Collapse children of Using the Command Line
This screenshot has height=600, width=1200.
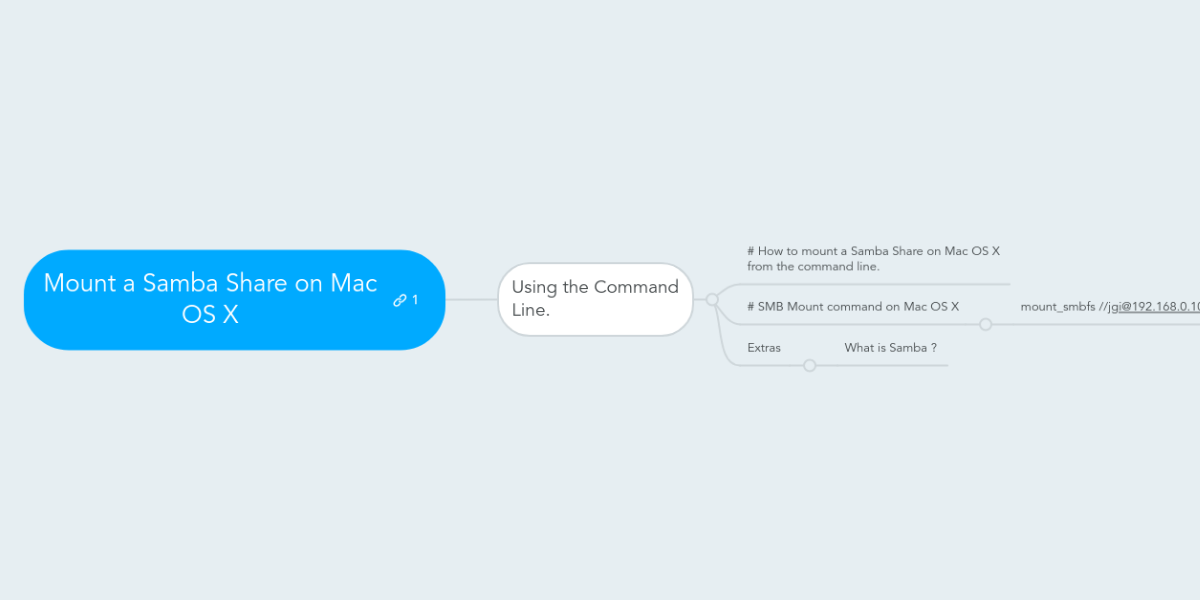click(712, 299)
